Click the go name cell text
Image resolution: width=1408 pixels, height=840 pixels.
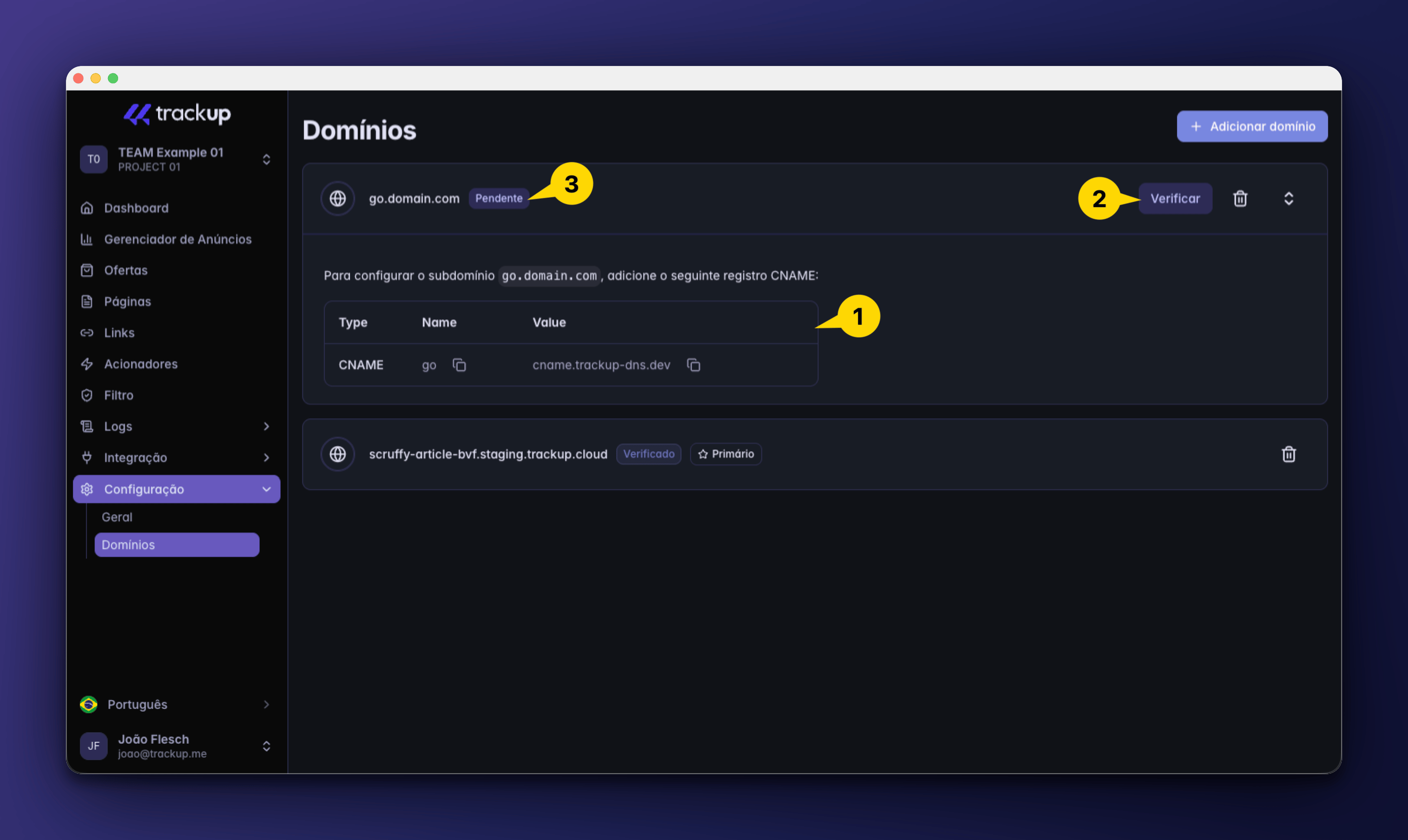coord(429,366)
